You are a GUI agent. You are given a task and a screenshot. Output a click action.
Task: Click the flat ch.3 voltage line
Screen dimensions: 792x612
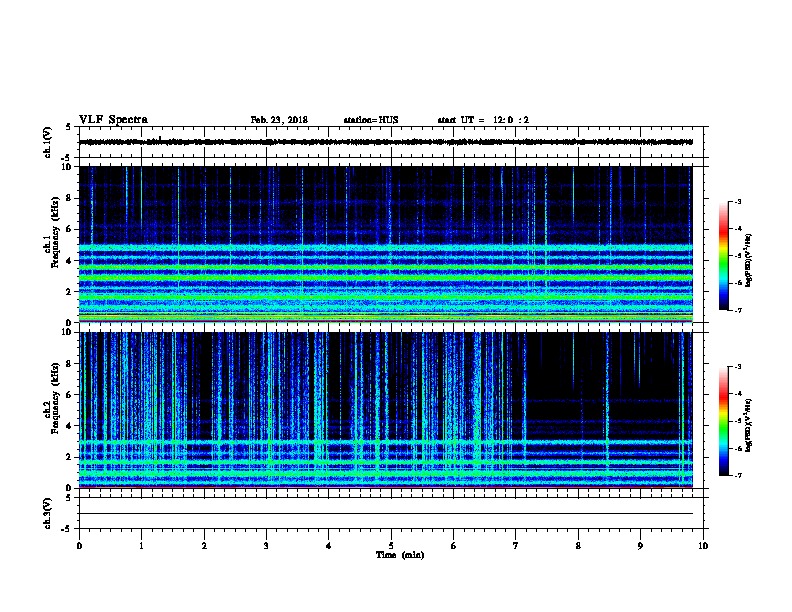pyautogui.click(x=386, y=514)
